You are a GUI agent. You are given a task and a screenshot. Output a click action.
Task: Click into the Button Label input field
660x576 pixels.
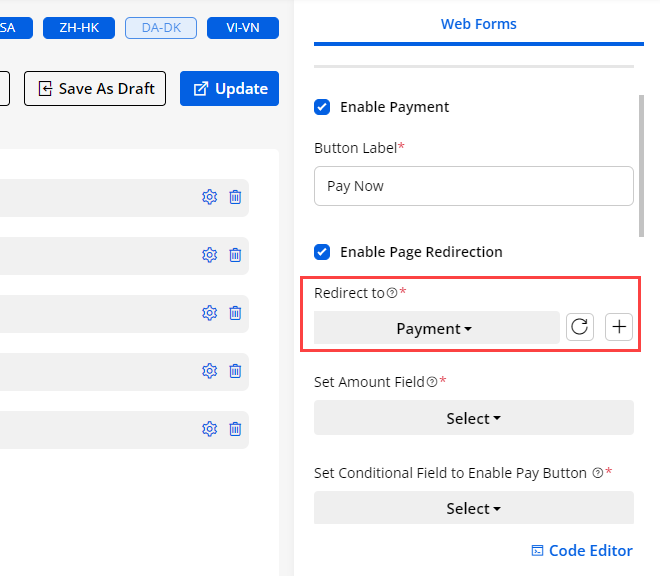pos(473,186)
